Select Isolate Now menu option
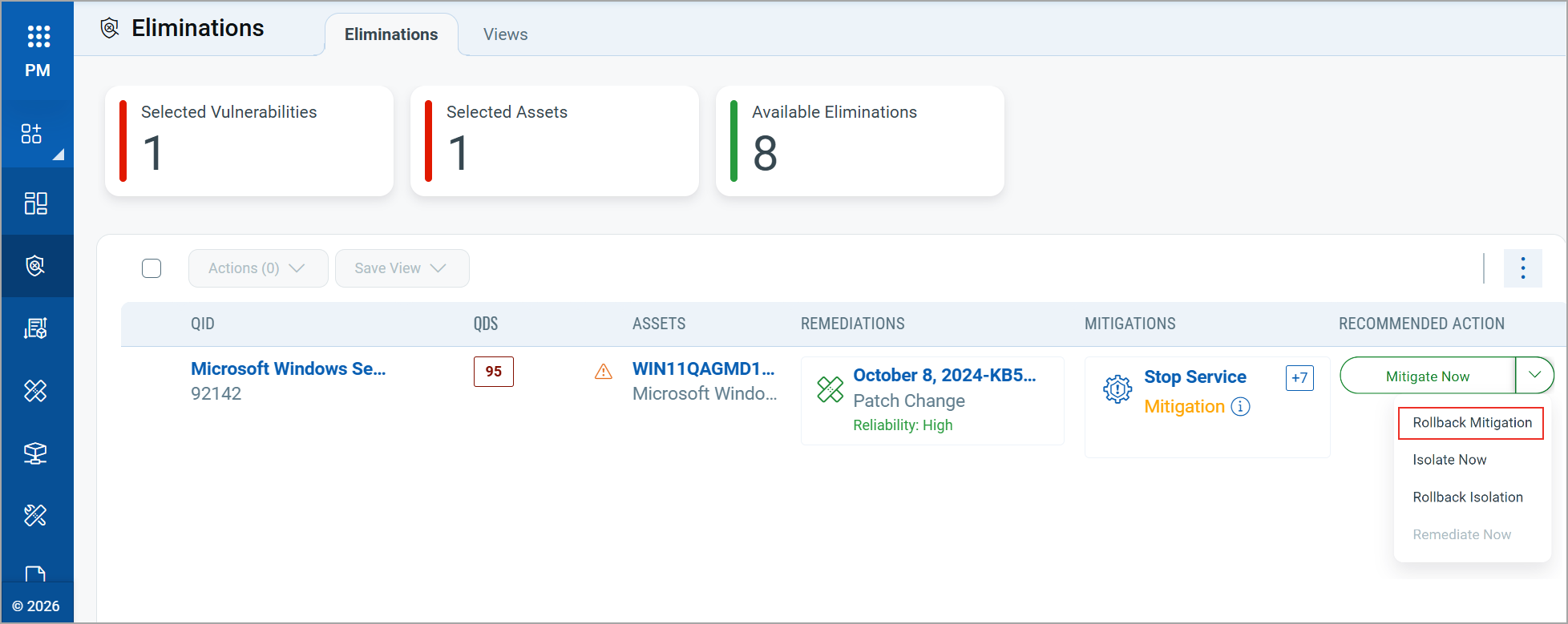Image resolution: width=1568 pixels, height=624 pixels. (1449, 460)
